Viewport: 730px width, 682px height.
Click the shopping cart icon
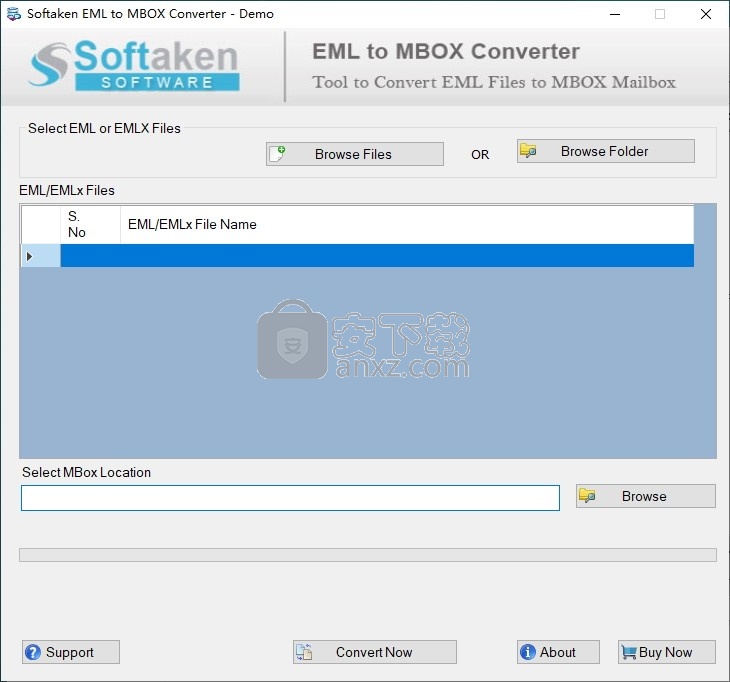point(629,652)
